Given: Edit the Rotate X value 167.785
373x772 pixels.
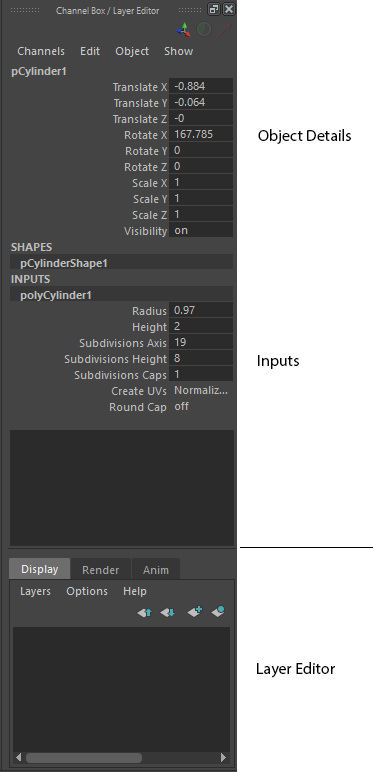Looking at the screenshot, I should tap(201, 134).
